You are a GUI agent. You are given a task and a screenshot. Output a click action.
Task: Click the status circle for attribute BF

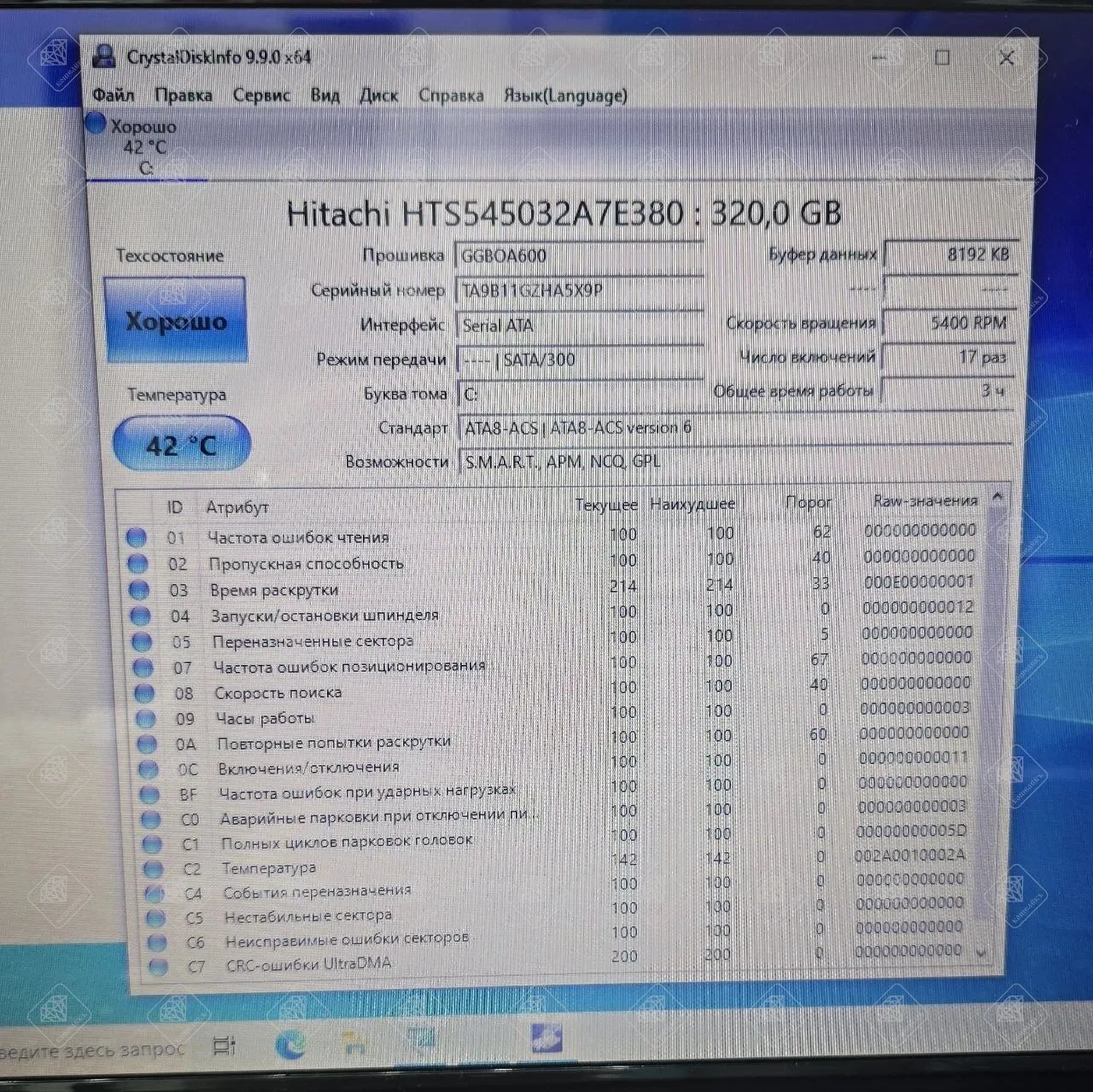click(150, 795)
